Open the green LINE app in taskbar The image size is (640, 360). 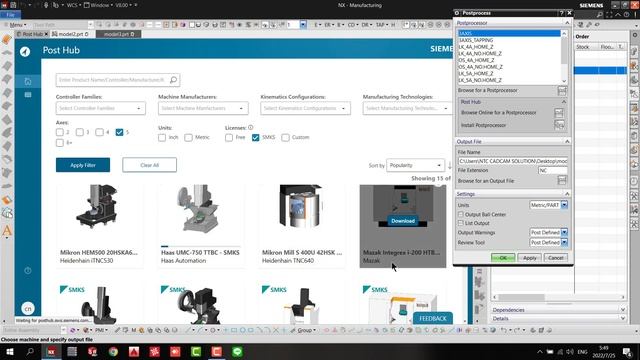pyautogui.click(x=237, y=351)
